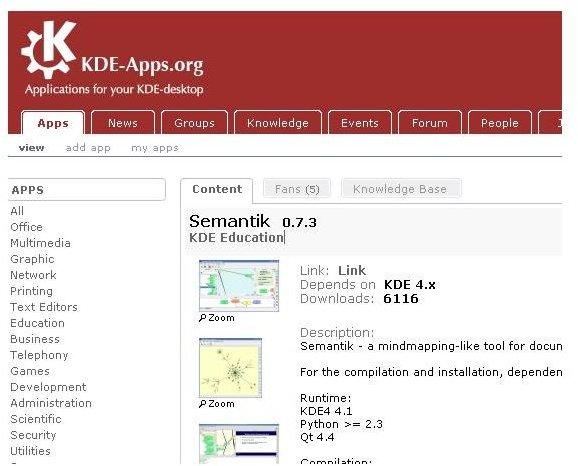Go to the Knowledge tab

(x=278, y=123)
